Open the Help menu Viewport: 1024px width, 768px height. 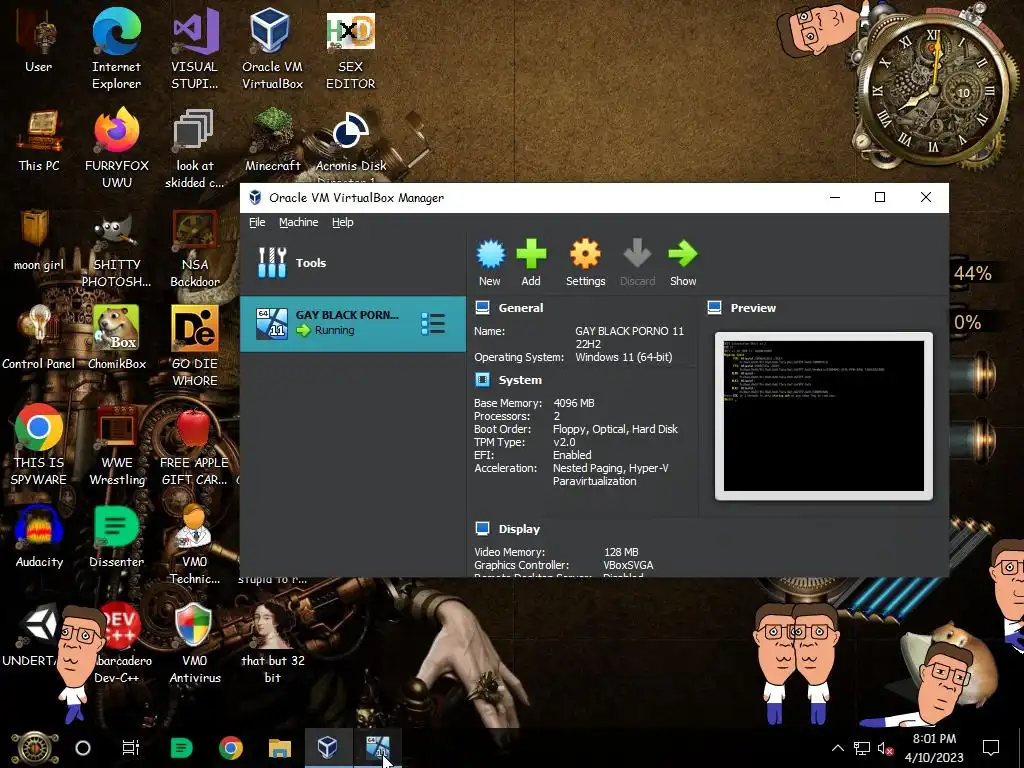click(x=342, y=222)
